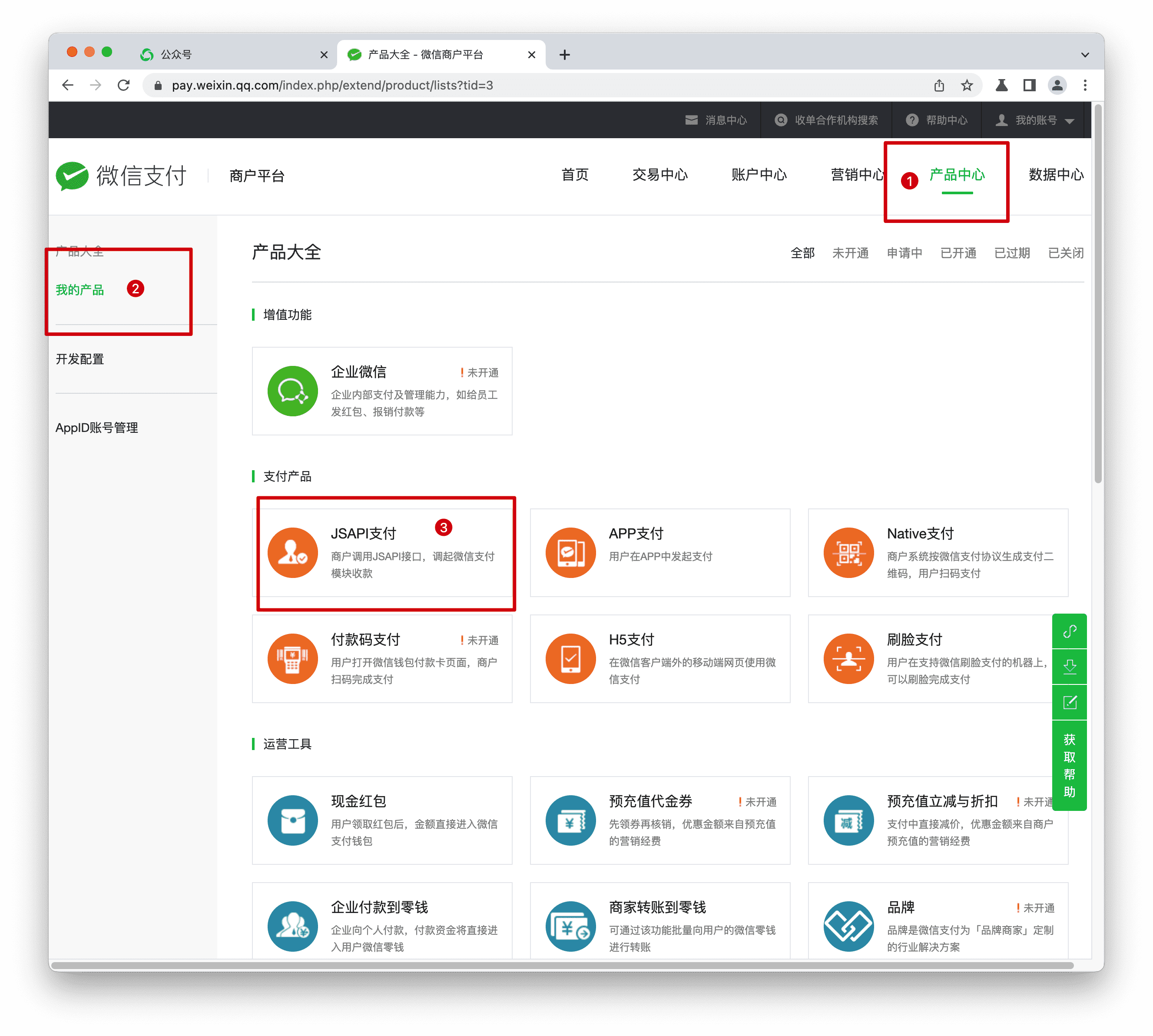The image size is (1153, 1036).
Task: Expand the 我的账号 dropdown
Action: 1035,120
